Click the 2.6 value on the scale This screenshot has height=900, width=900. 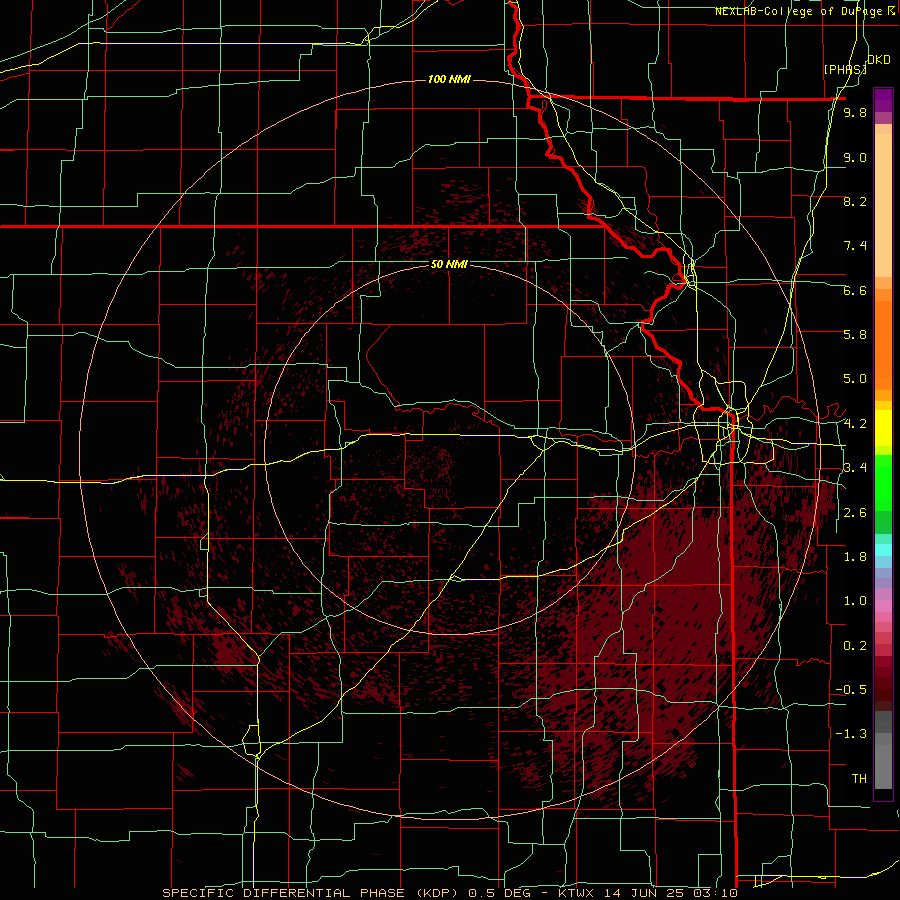855,513
